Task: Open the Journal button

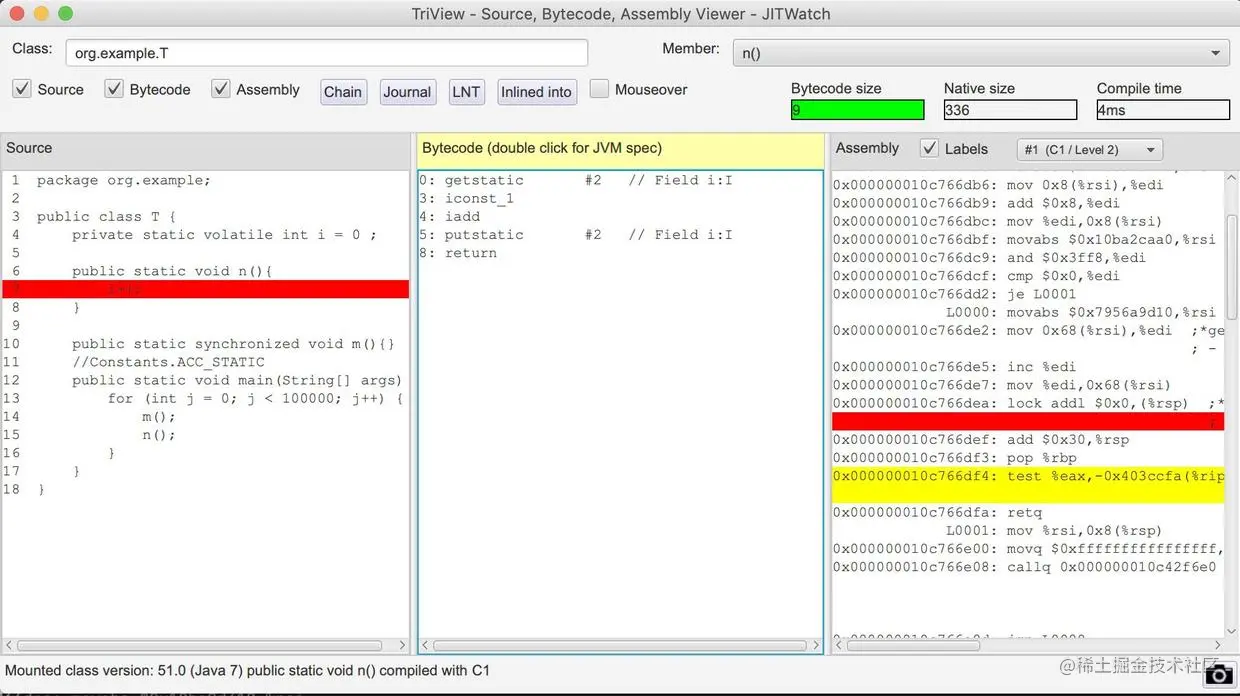Action: 407,92
